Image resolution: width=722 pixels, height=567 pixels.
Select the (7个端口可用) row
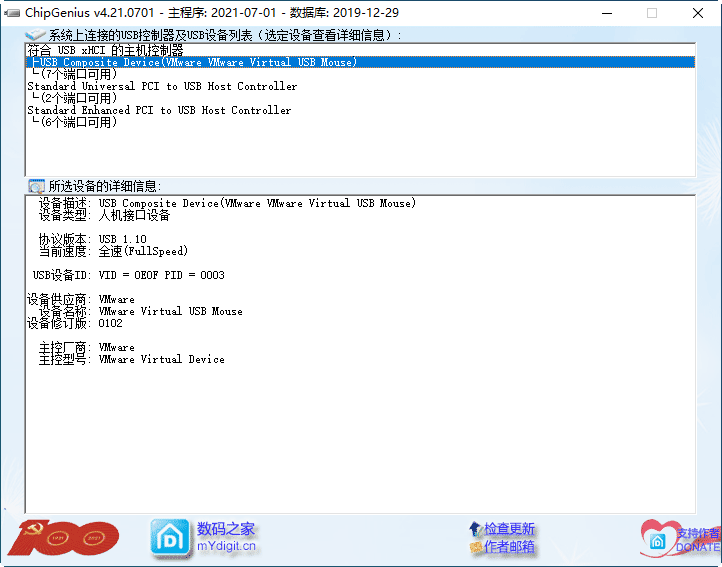[x=360, y=74]
